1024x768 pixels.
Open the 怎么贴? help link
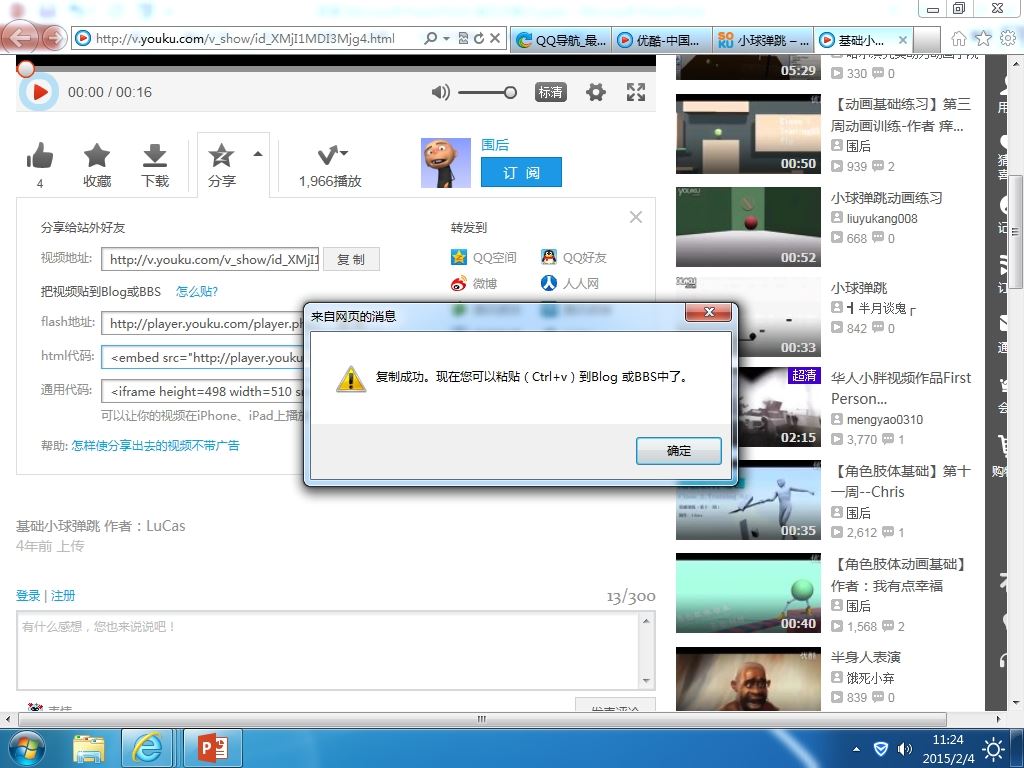[x=197, y=291]
